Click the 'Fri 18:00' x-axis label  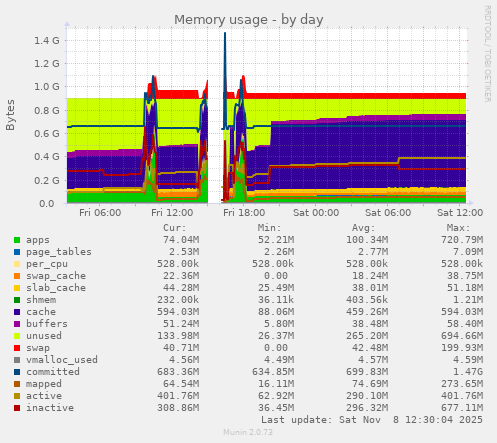244,213
